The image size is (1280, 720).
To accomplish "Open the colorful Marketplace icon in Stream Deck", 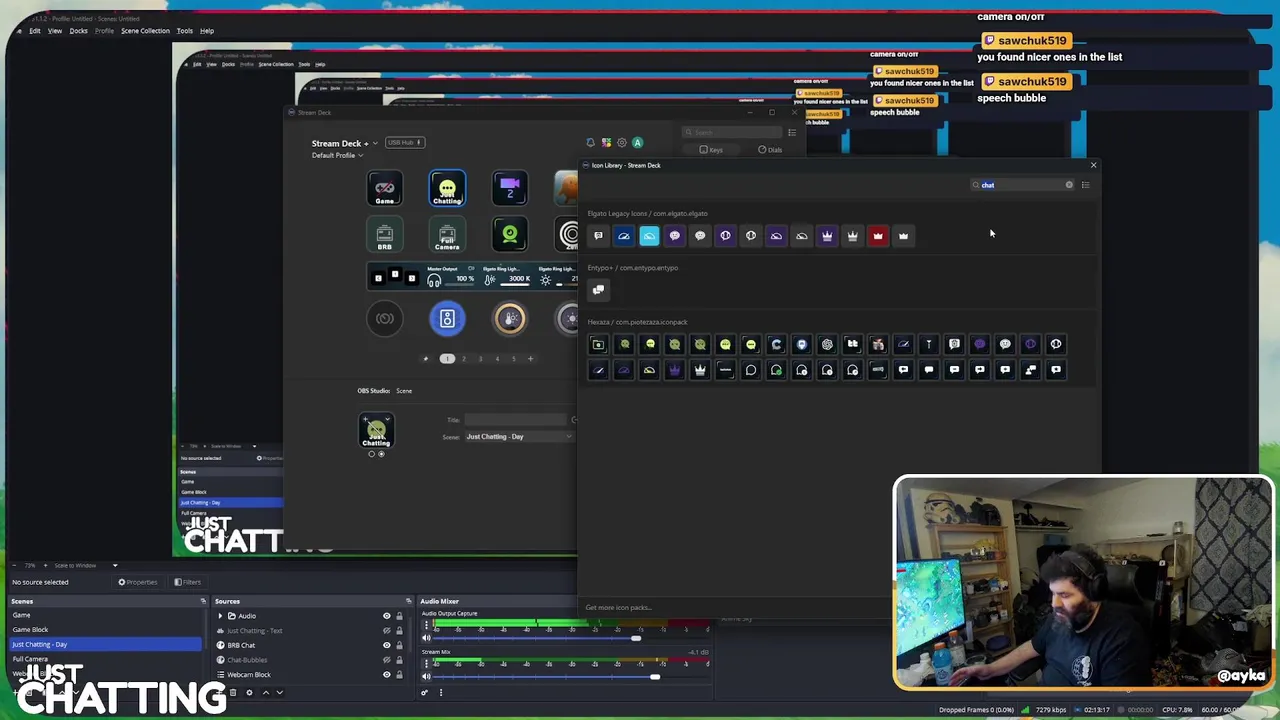I will (606, 143).
